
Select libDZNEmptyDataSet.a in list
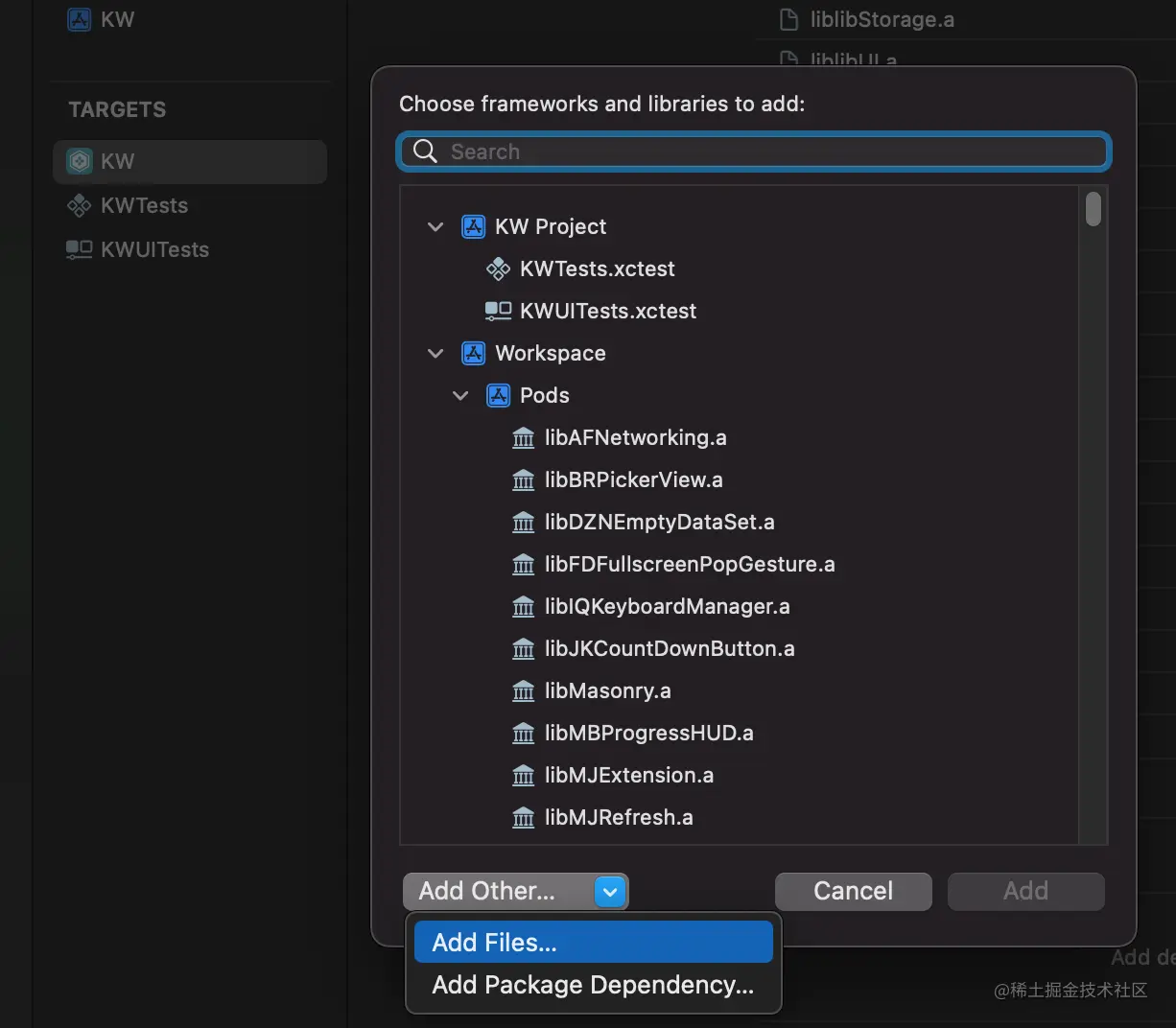pyautogui.click(x=660, y=522)
